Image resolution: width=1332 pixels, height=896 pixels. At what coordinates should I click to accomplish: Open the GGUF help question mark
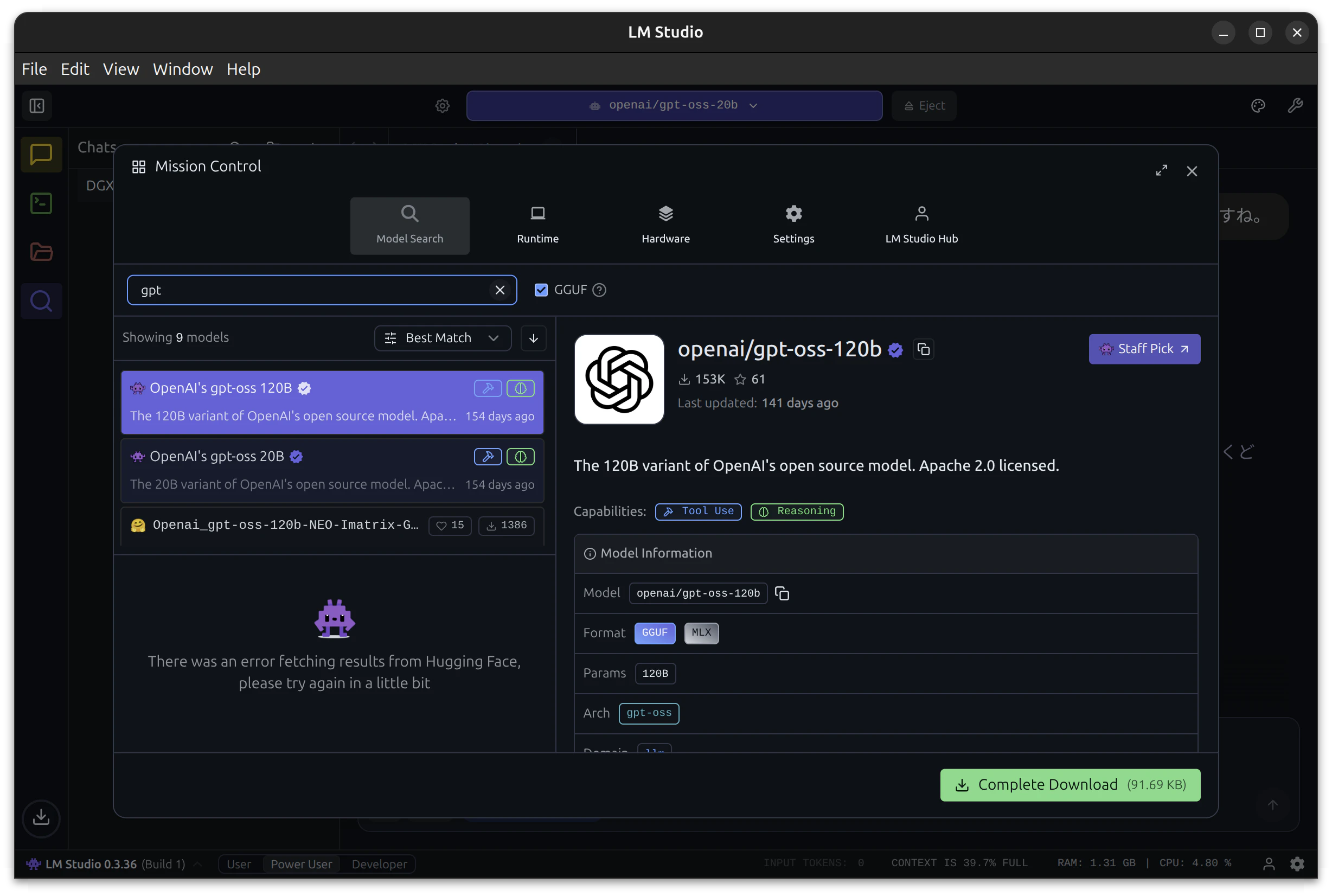pos(599,290)
